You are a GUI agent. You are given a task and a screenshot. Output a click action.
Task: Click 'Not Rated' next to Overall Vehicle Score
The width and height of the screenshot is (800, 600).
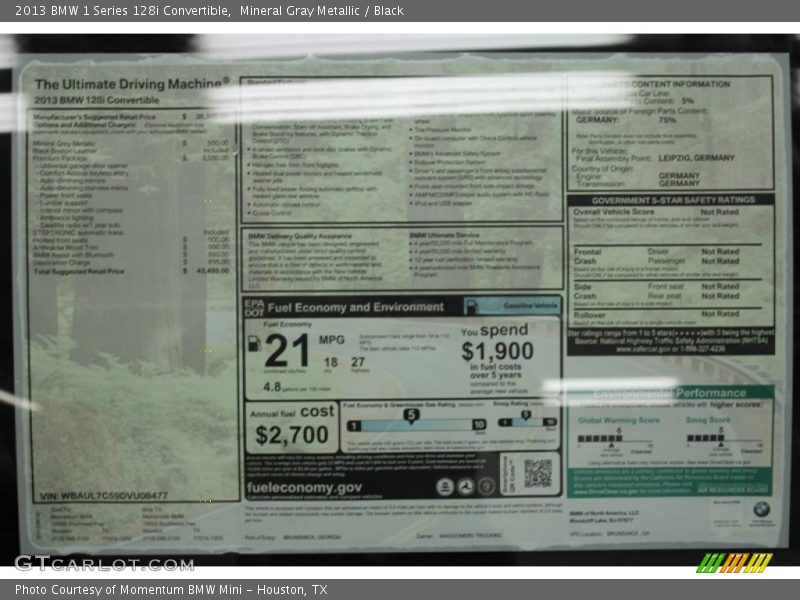pyautogui.click(x=719, y=211)
